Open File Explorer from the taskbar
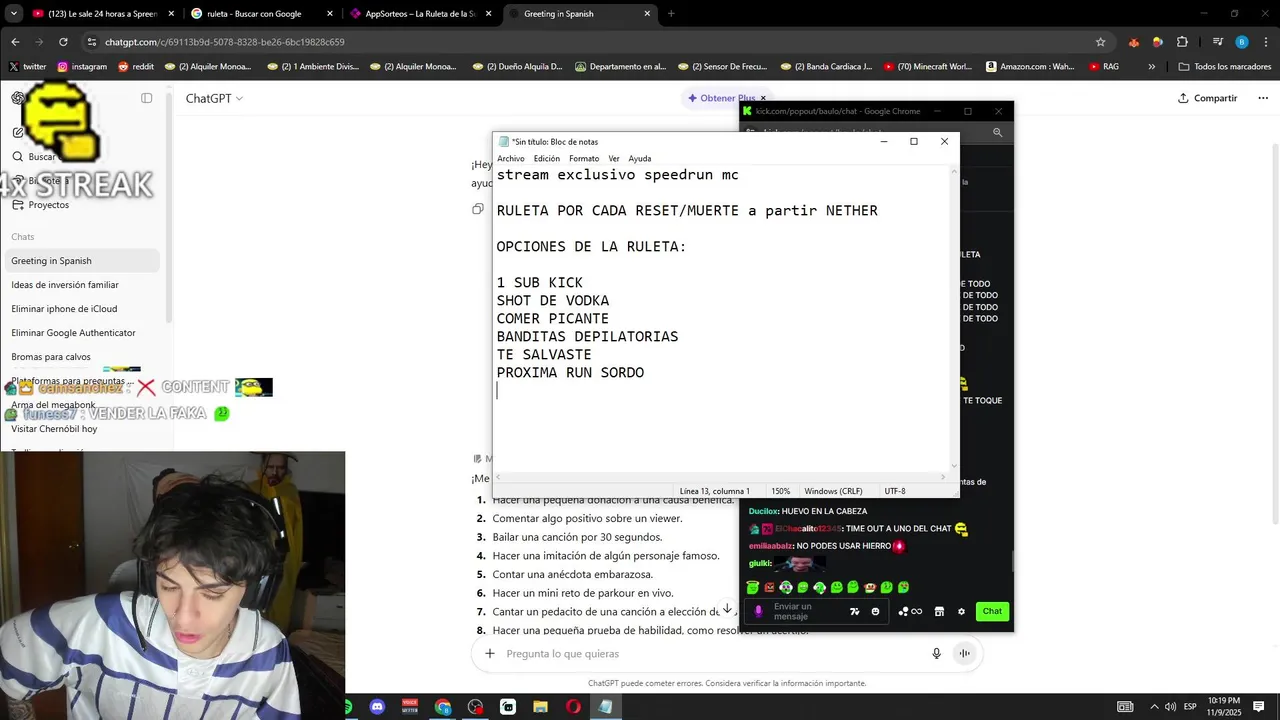This screenshot has height=720, width=1280. click(x=540, y=707)
